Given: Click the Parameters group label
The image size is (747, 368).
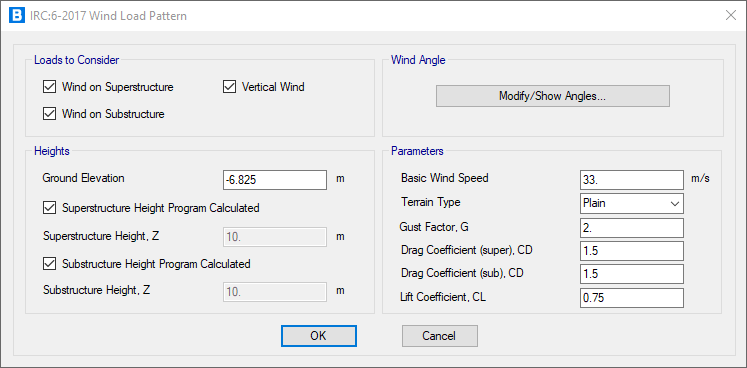Looking at the screenshot, I should 417,151.
